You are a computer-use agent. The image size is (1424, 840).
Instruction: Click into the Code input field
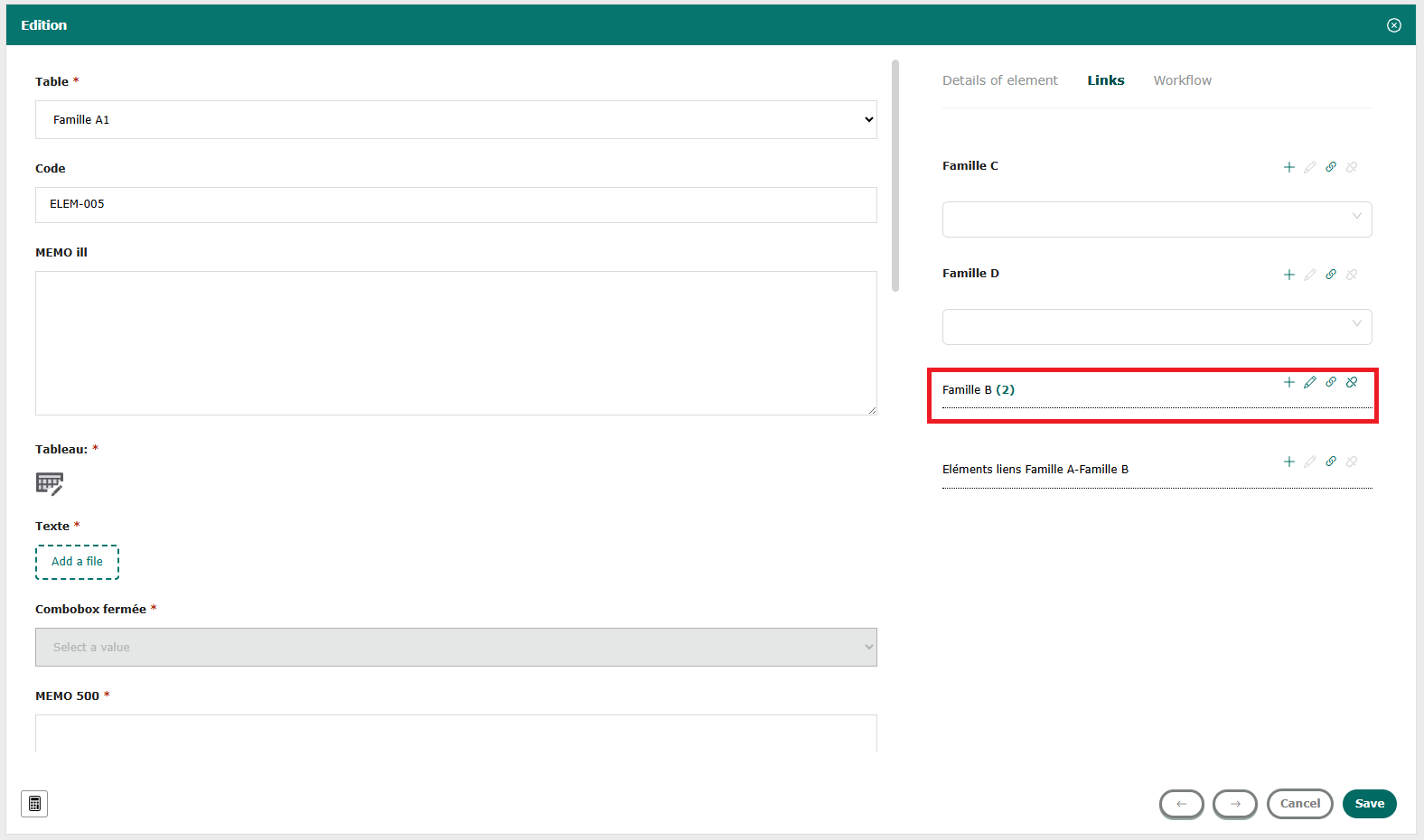coord(455,205)
